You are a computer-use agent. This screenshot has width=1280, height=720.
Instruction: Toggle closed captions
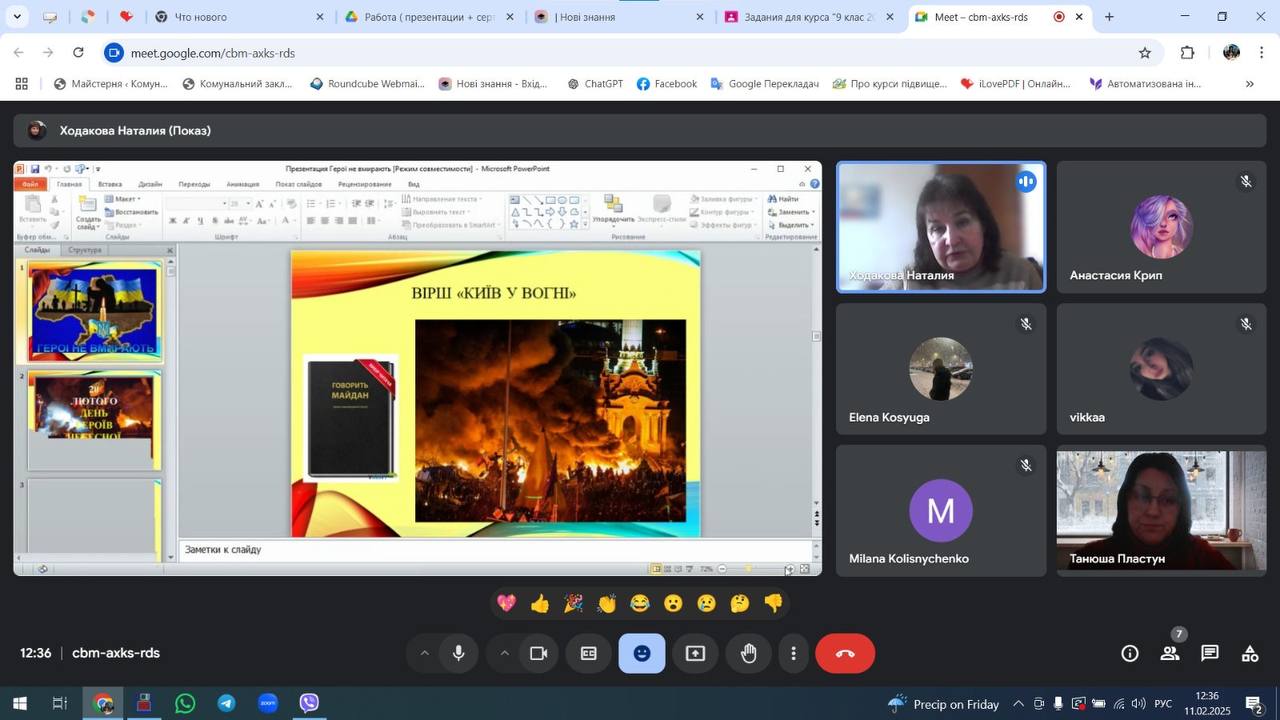click(589, 654)
